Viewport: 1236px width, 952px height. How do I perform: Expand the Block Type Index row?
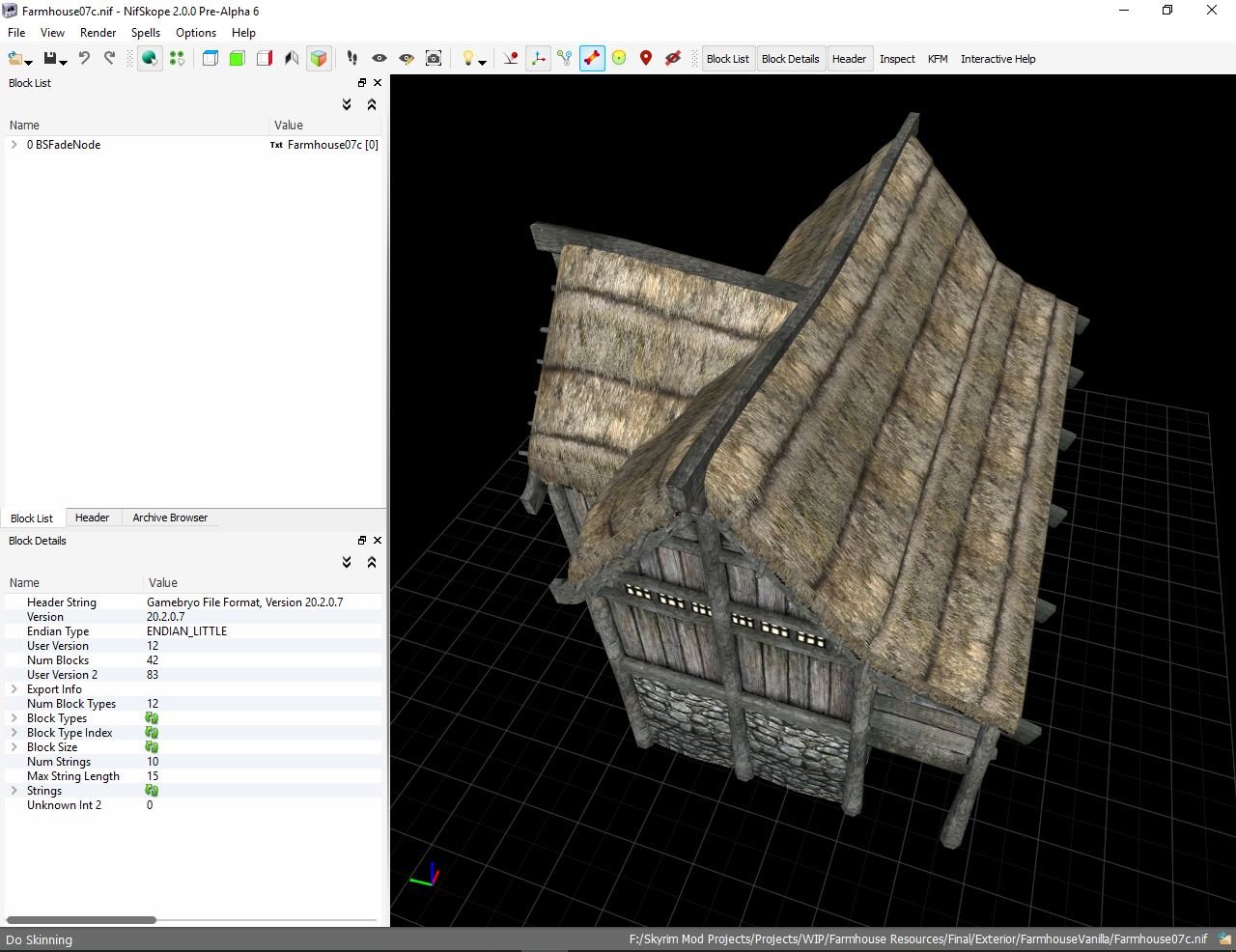[14, 733]
